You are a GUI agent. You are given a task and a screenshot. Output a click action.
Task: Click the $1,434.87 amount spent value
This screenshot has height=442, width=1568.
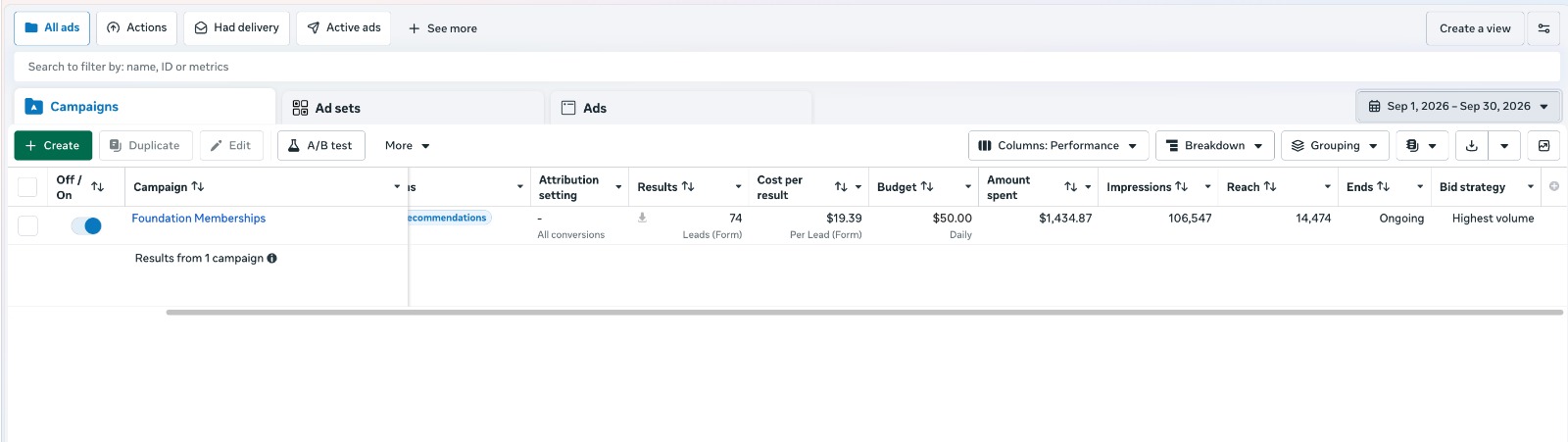(x=1065, y=219)
